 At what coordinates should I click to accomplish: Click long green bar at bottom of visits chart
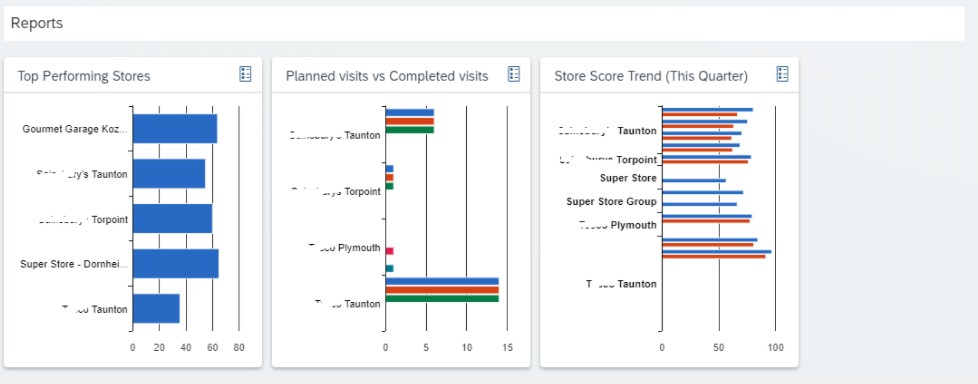442,299
